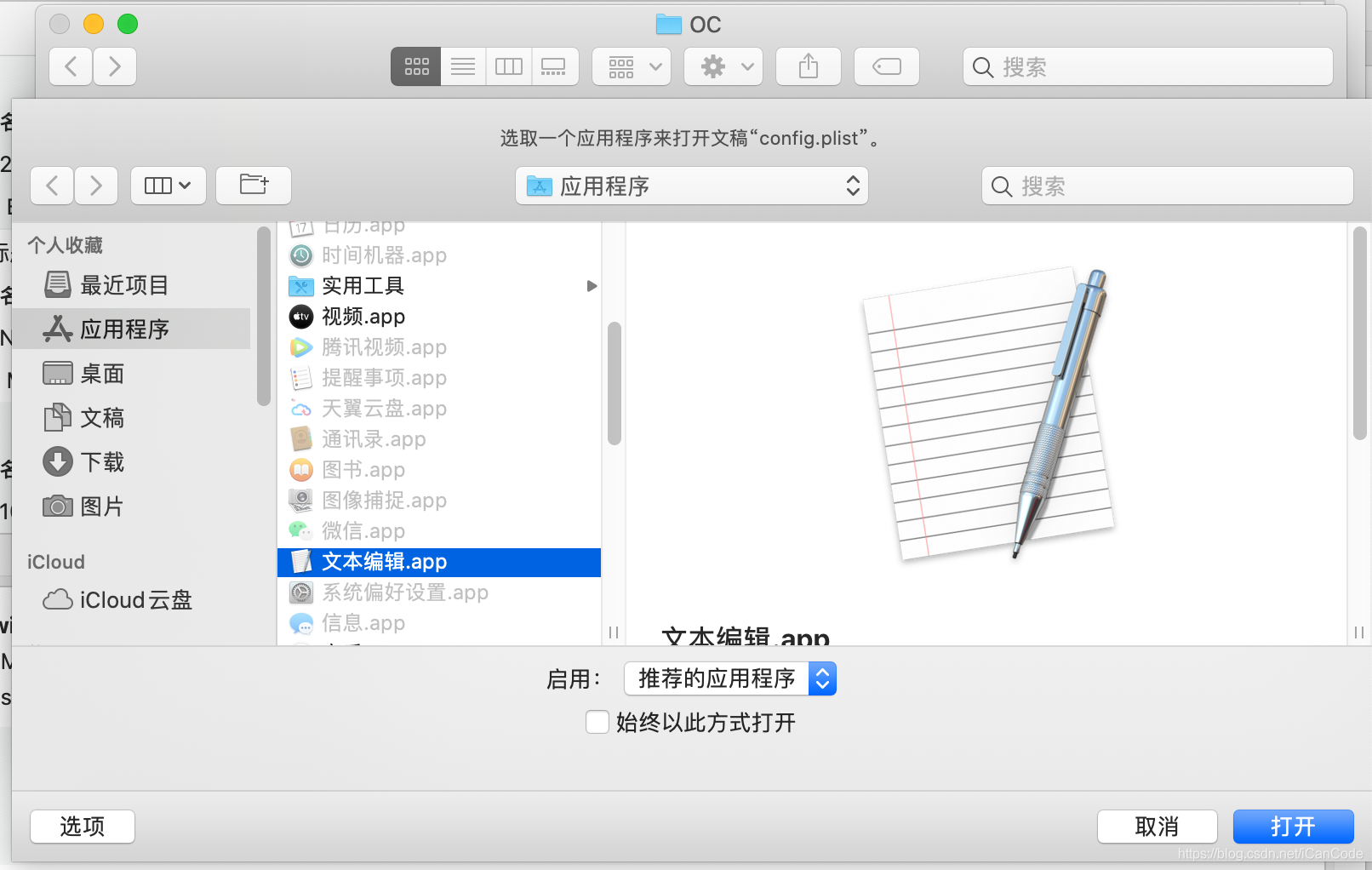Select 腾讯视频.app in the list
Image resolution: width=1372 pixels, height=870 pixels.
pos(439,347)
